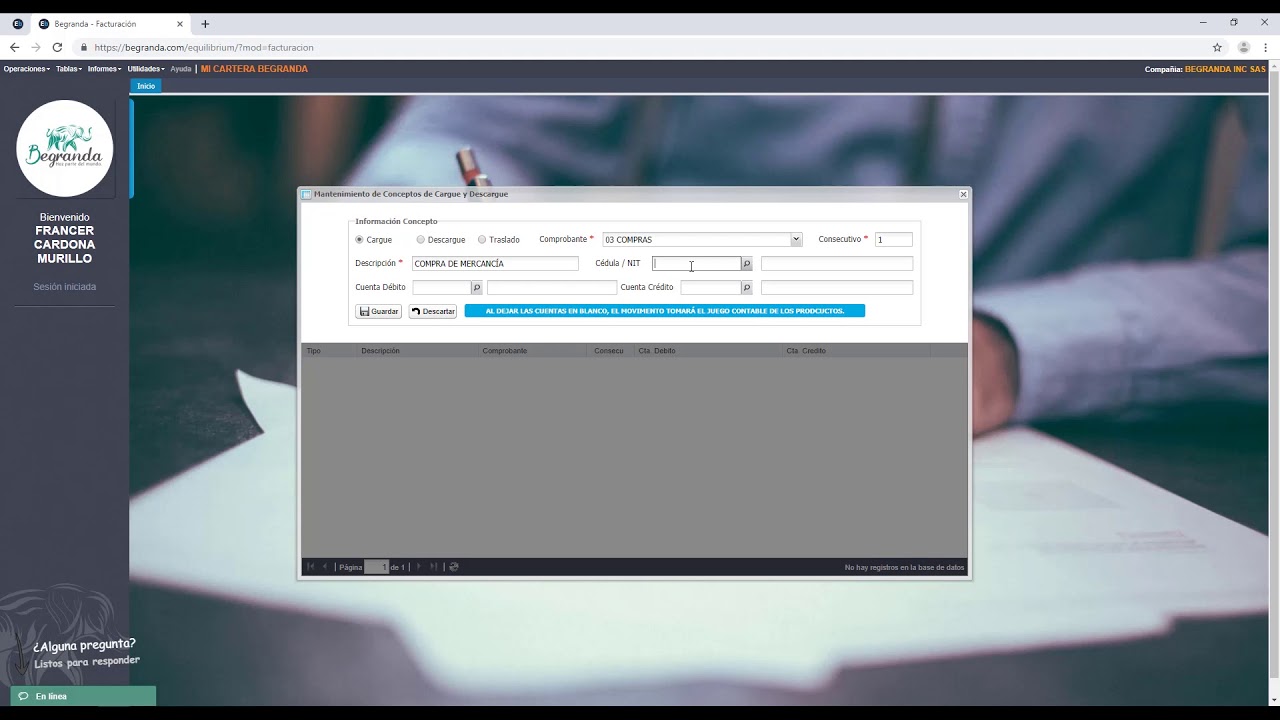Focus the Descripción text field
1280x720 pixels.
coord(495,264)
